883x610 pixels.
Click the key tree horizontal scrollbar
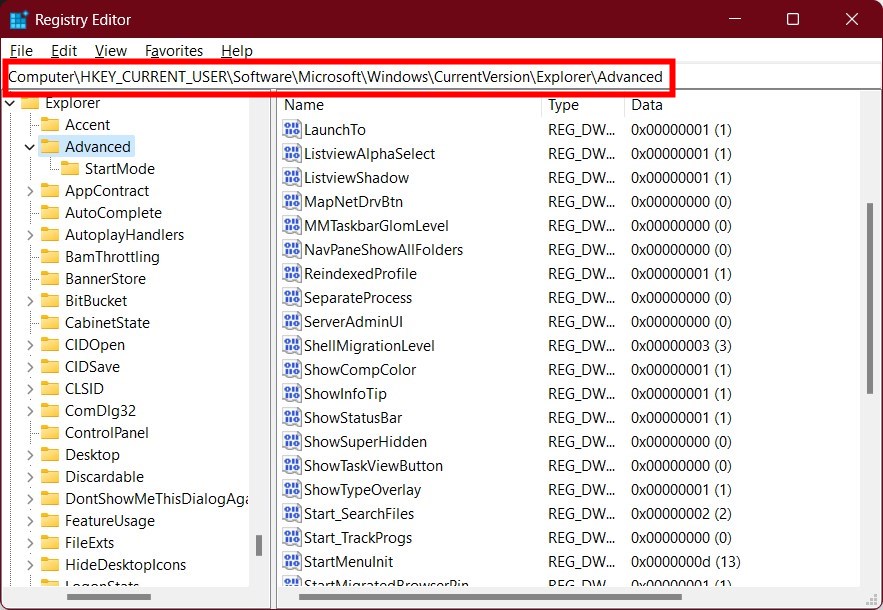(x=109, y=596)
